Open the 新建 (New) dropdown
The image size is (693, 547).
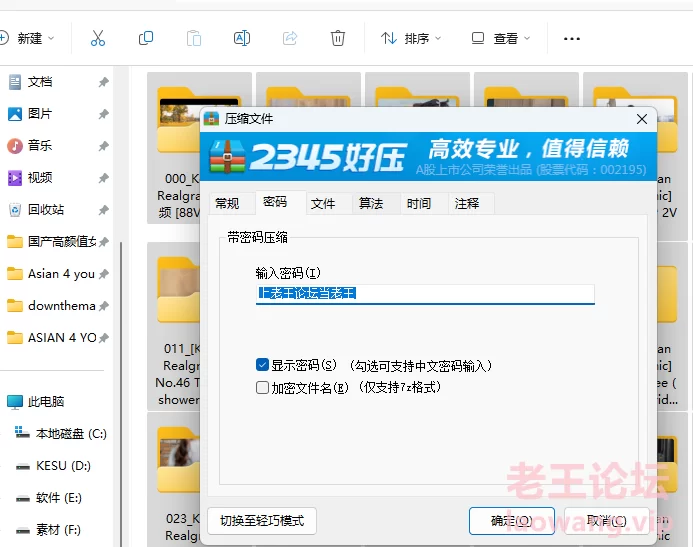[x=27, y=38]
